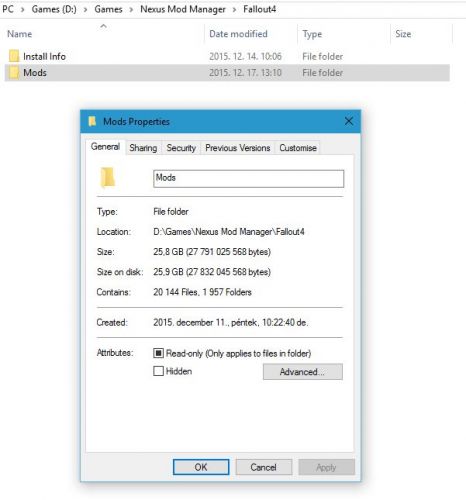The height and width of the screenshot is (500, 466).
Task: Close the Mods Properties dialog
Action: (349, 121)
